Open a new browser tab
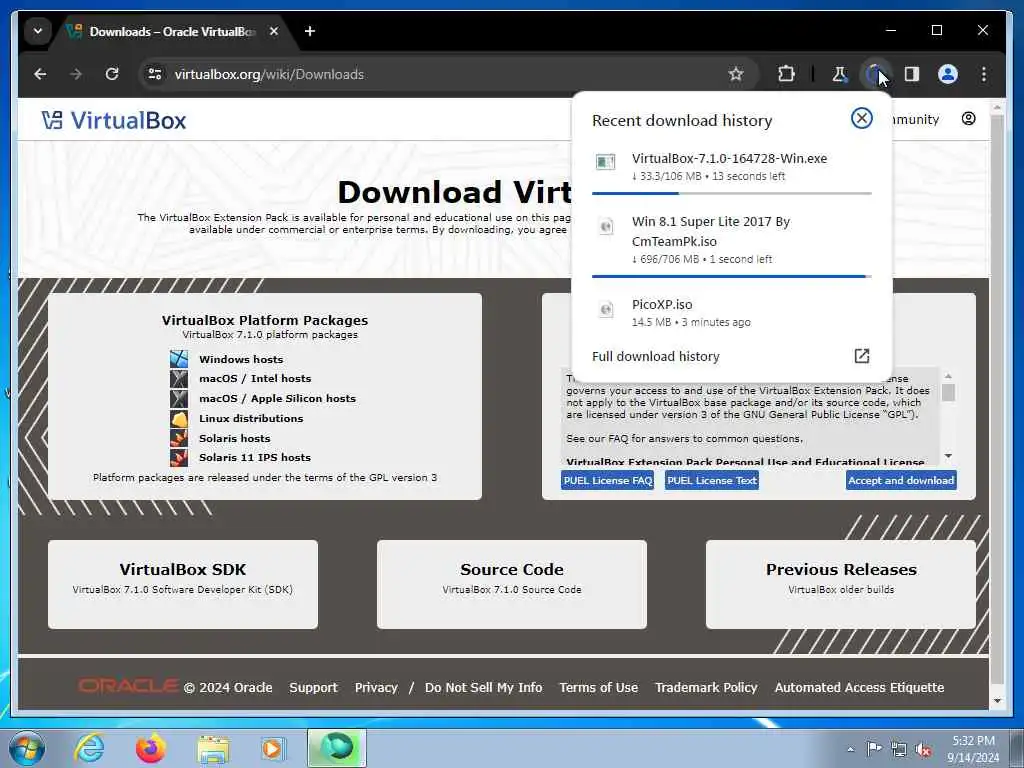Screen dimensions: 1024x768 (310, 31)
